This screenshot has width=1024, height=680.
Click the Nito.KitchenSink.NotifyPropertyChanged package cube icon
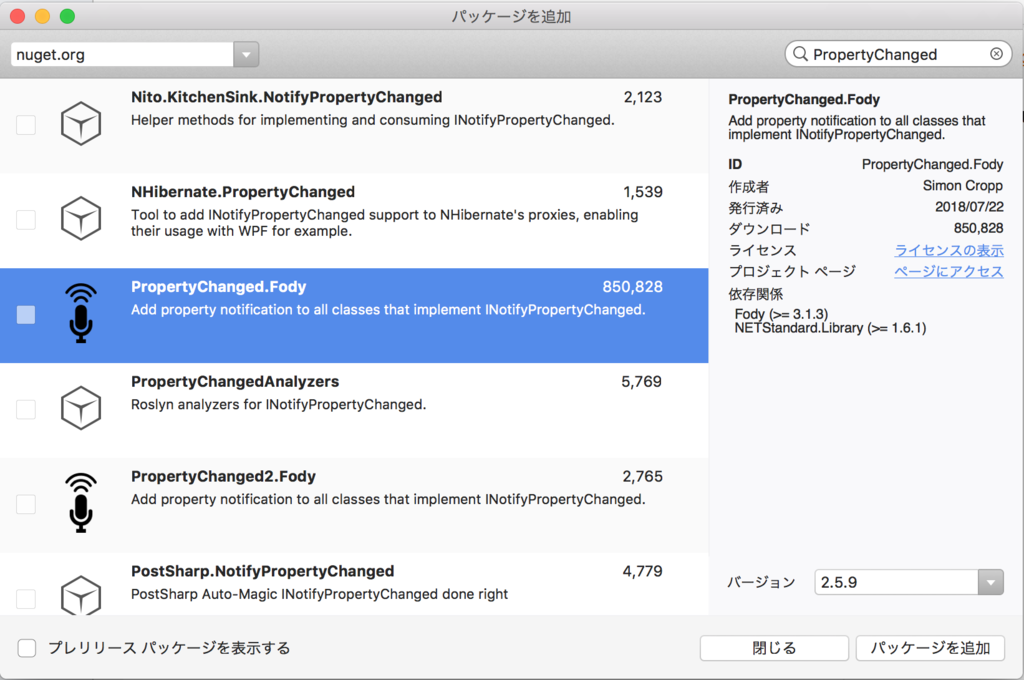point(81,123)
